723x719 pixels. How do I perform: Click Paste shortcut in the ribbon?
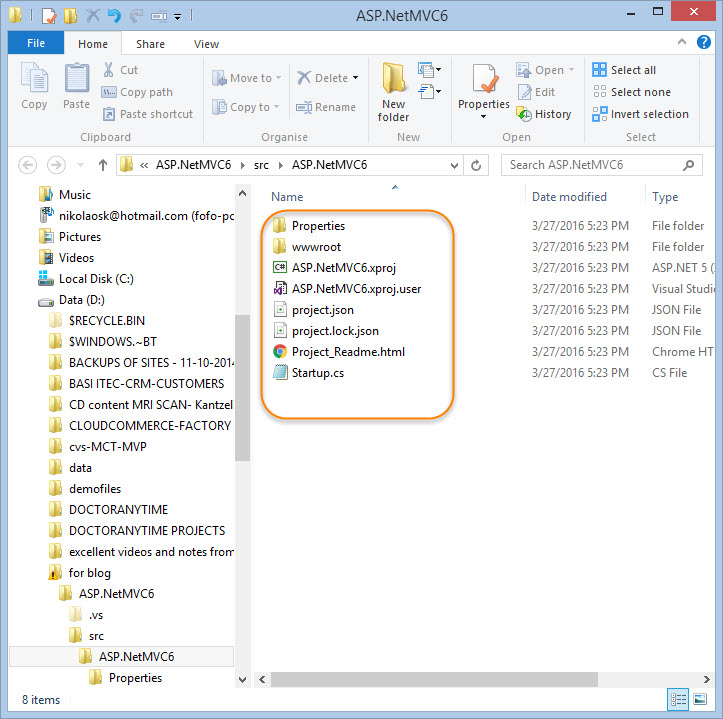(x=148, y=114)
